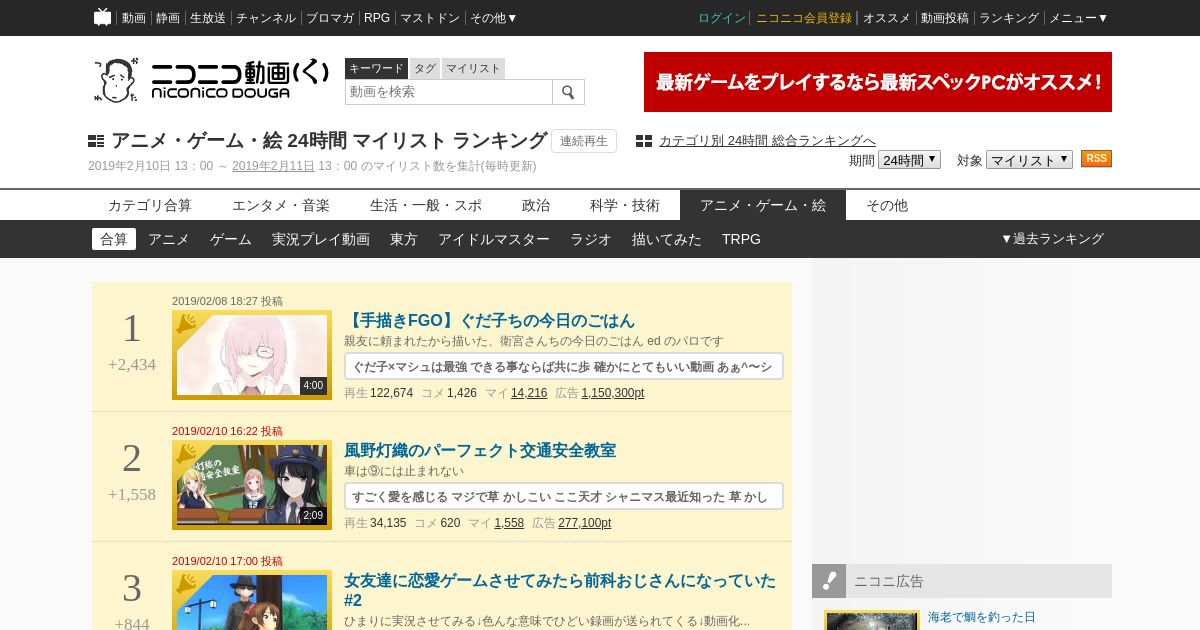Switch to エンタメ・音楽 tab
This screenshot has height=630, width=1200.
pyautogui.click(x=281, y=205)
